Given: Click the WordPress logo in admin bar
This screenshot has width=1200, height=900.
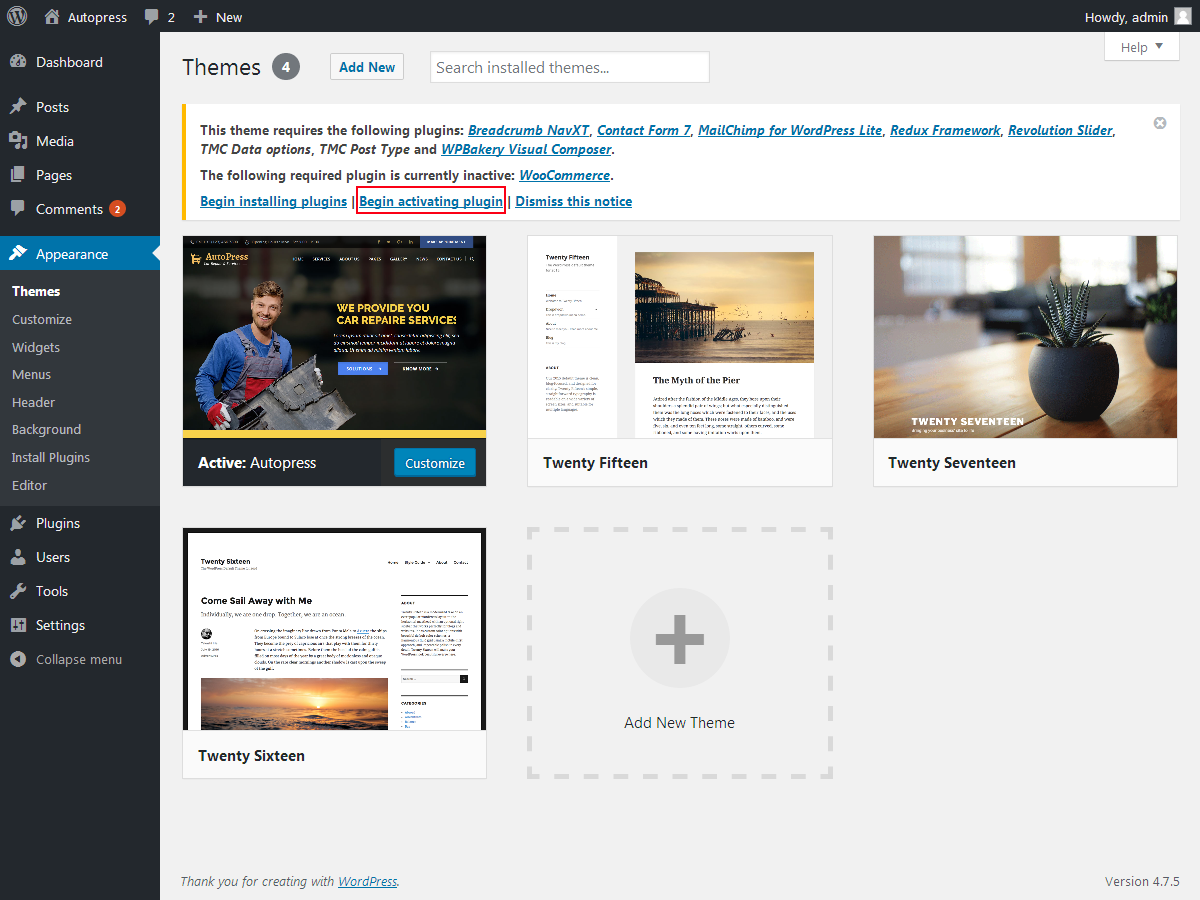Looking at the screenshot, I should (17, 16).
